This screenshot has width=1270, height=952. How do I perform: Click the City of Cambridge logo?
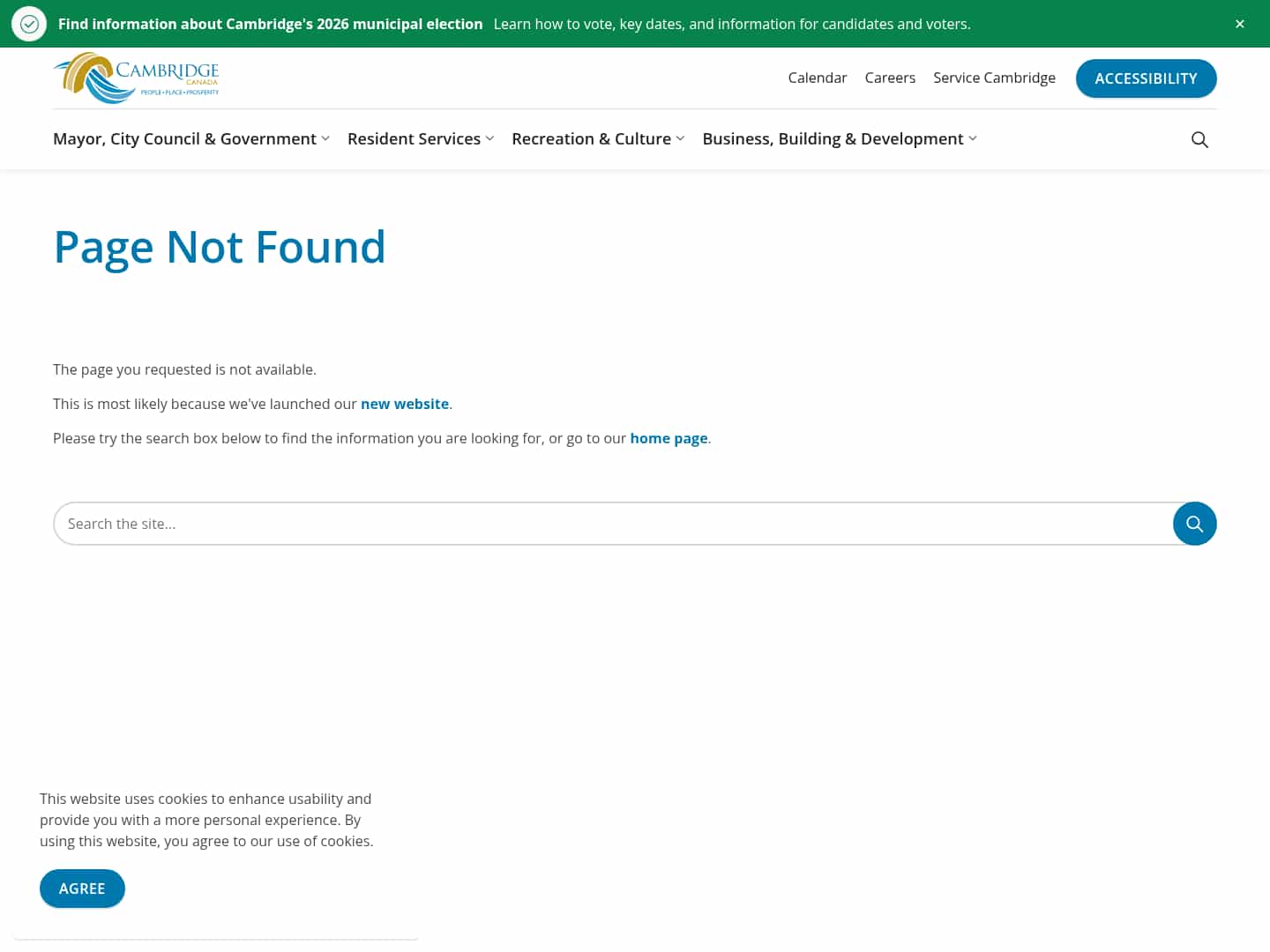point(137,78)
